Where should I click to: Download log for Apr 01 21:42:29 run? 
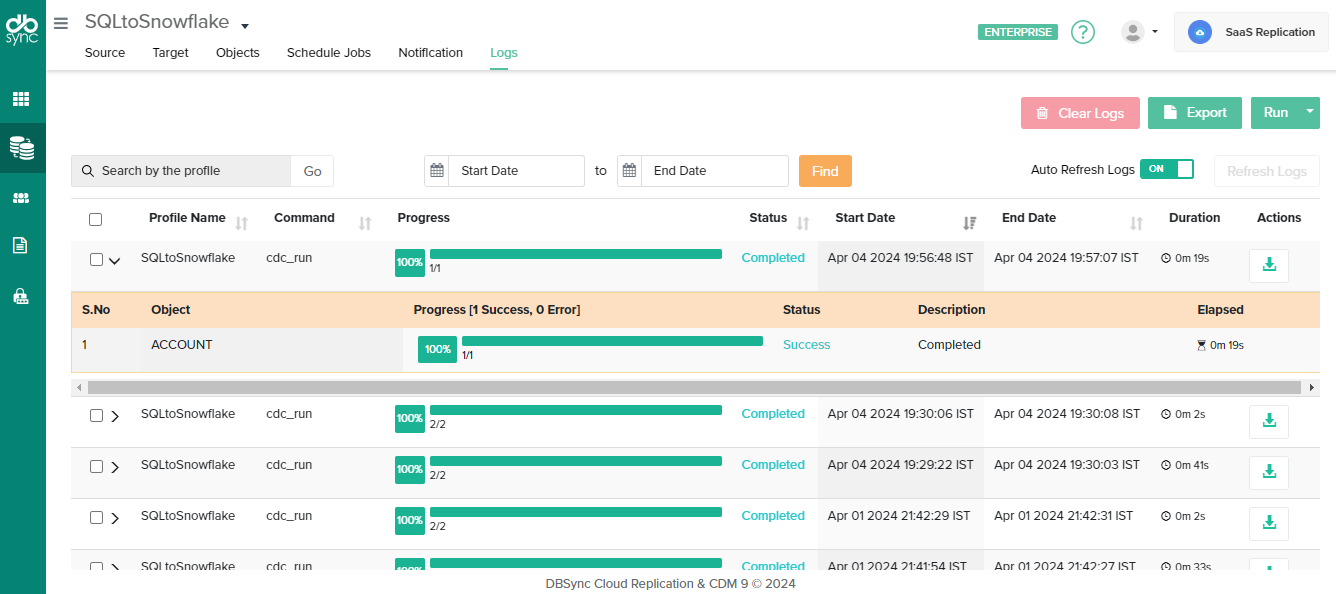[1269, 523]
